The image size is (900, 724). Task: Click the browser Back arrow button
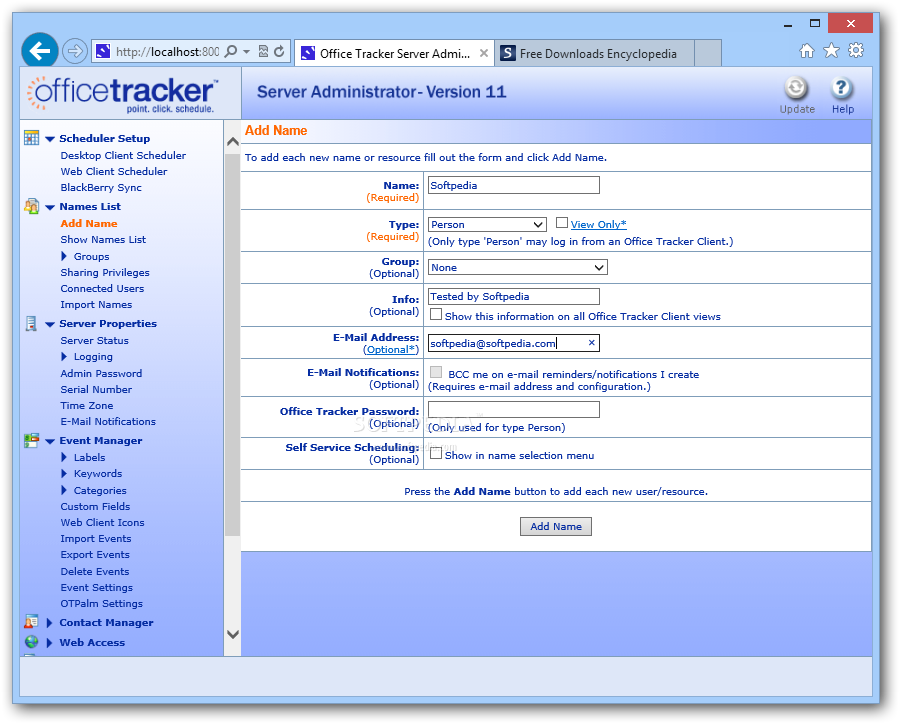tap(40, 51)
